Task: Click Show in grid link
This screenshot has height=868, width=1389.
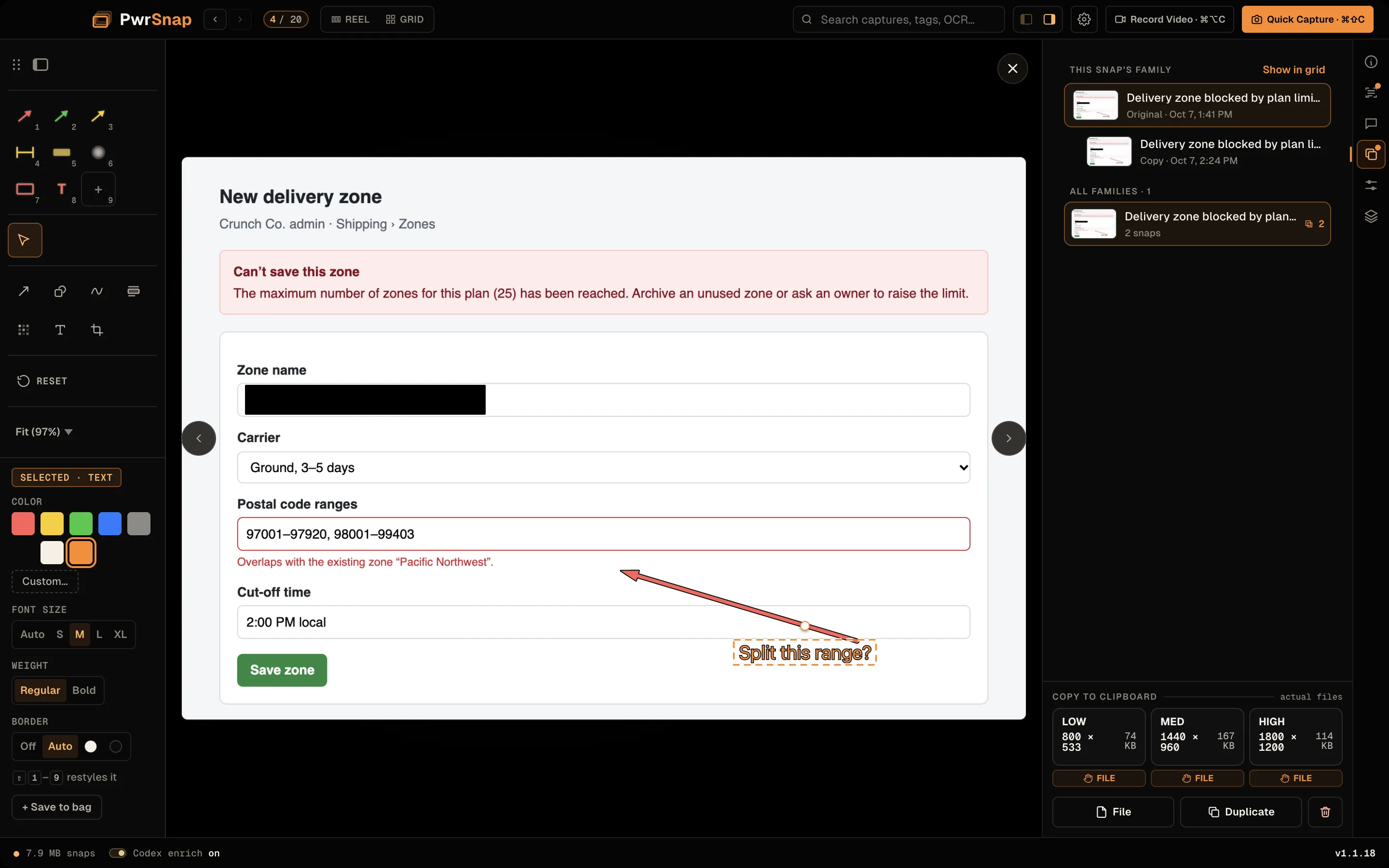Action: pos(1294,69)
